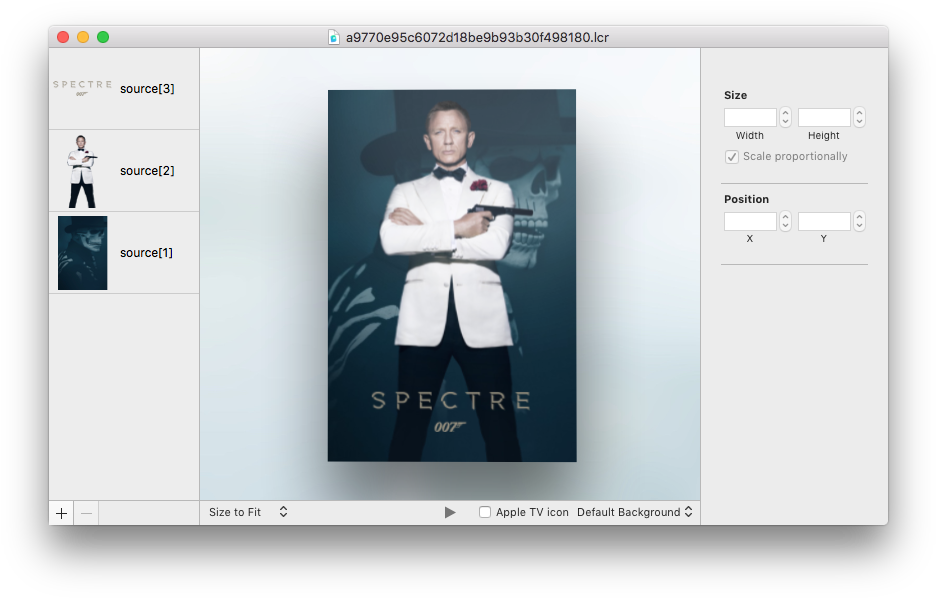
Task: Increase the X value with its stepper
Action: click(x=784, y=216)
